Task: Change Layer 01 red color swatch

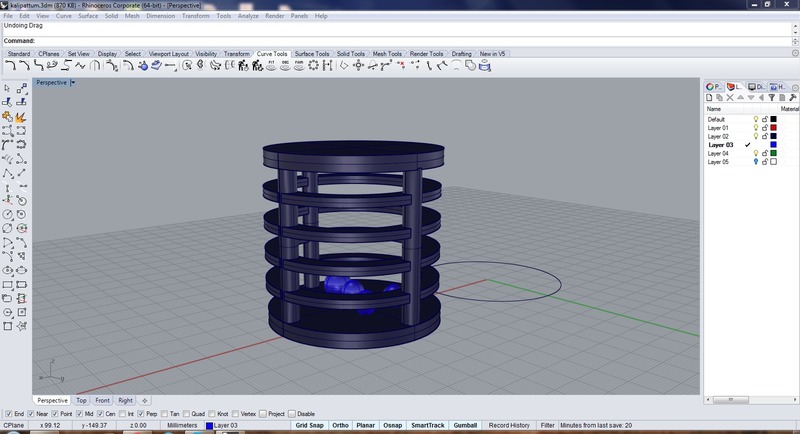Action: [773, 127]
